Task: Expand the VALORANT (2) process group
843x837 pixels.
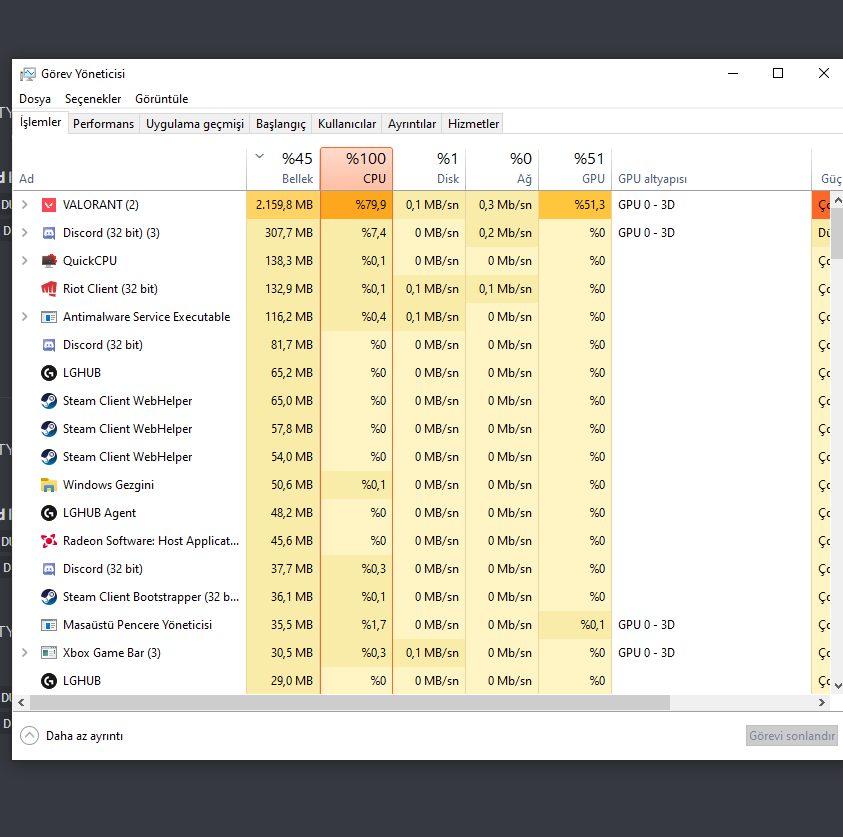Action: click(25, 205)
